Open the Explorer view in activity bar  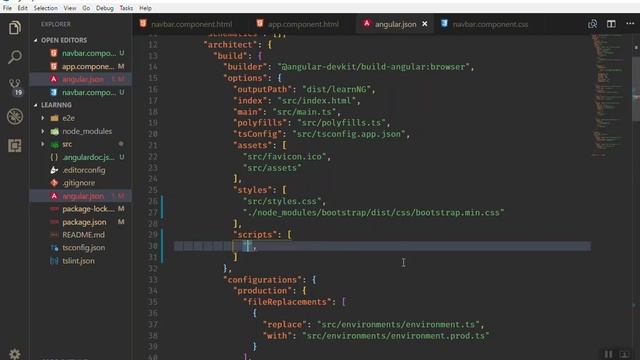[x=15, y=28]
